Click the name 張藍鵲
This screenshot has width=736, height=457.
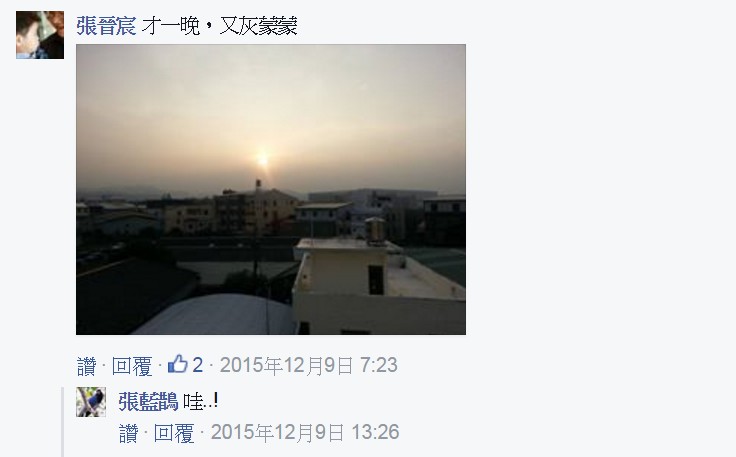point(148,402)
